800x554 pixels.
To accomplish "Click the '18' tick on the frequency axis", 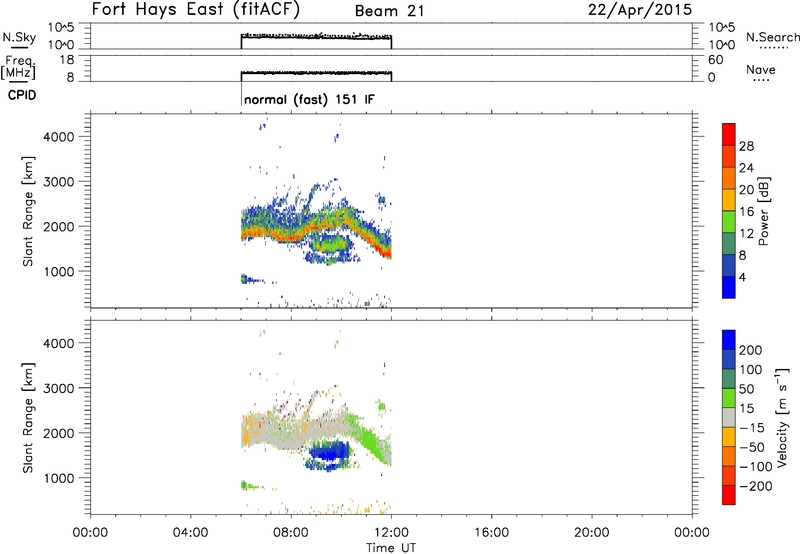I will pos(67,60).
